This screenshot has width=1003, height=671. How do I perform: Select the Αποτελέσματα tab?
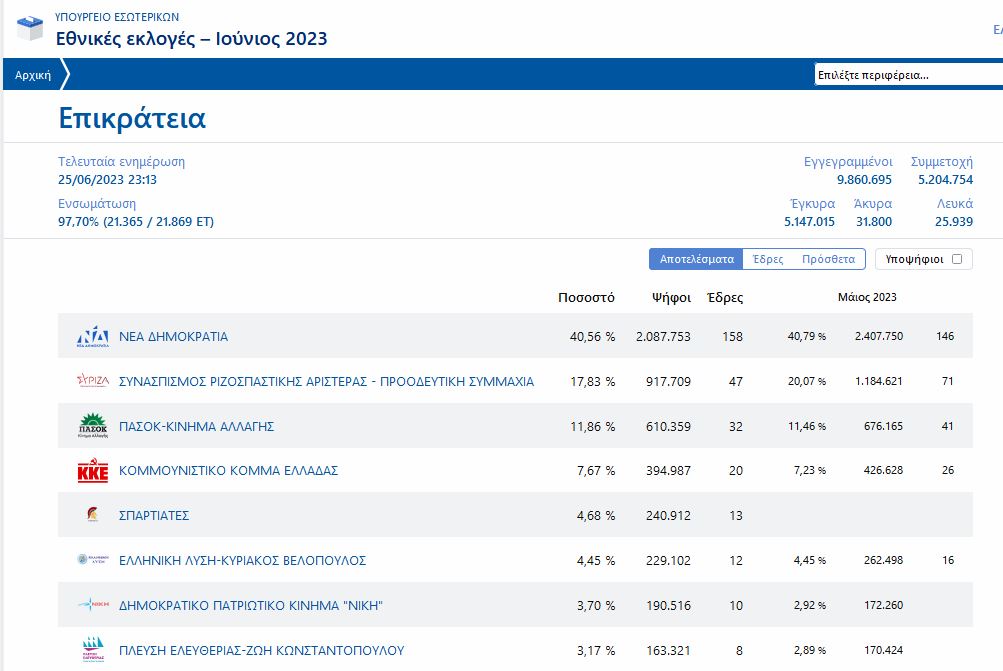tap(696, 259)
